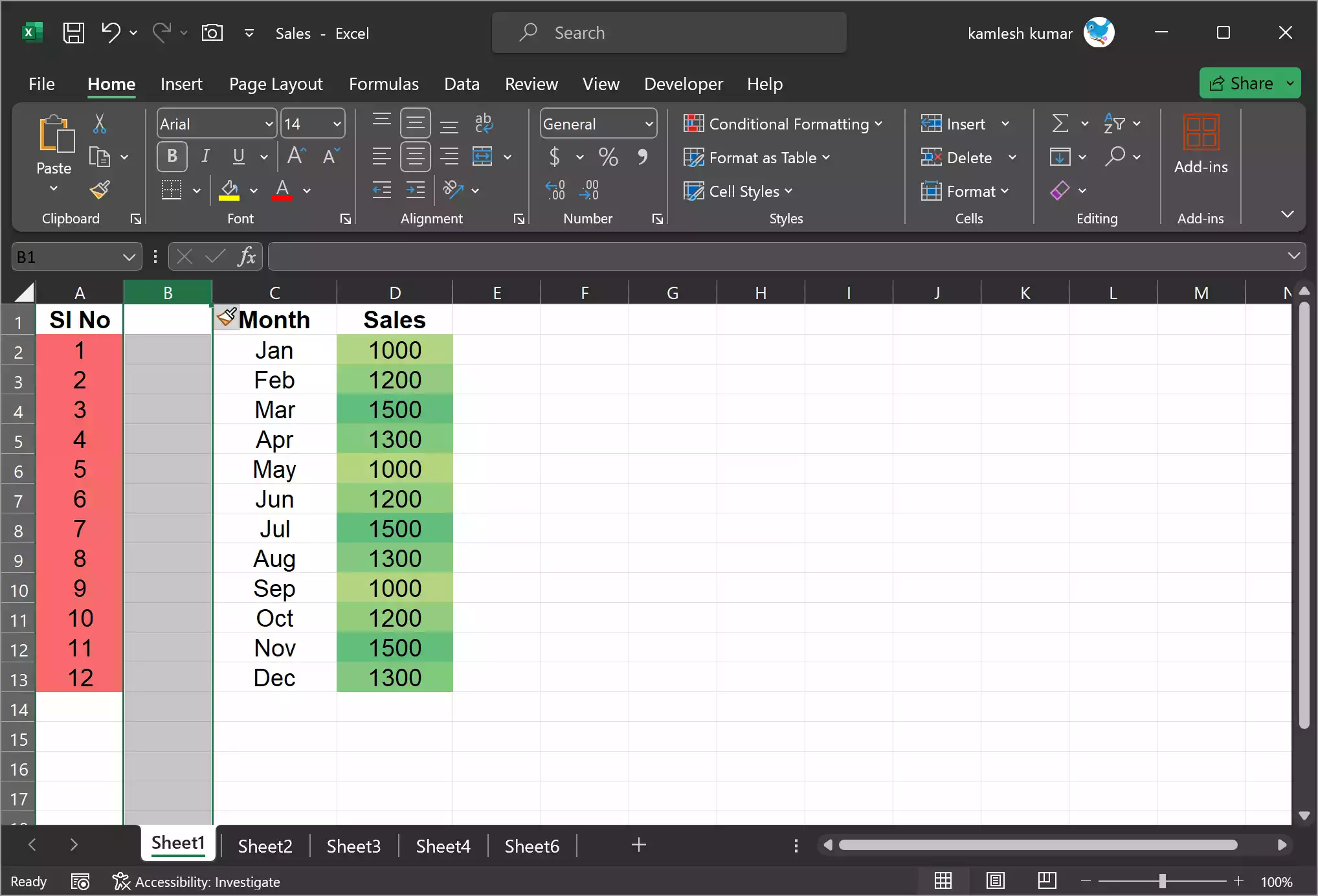This screenshot has width=1318, height=896.
Task: Open Conditional Formatting options
Action: click(783, 124)
